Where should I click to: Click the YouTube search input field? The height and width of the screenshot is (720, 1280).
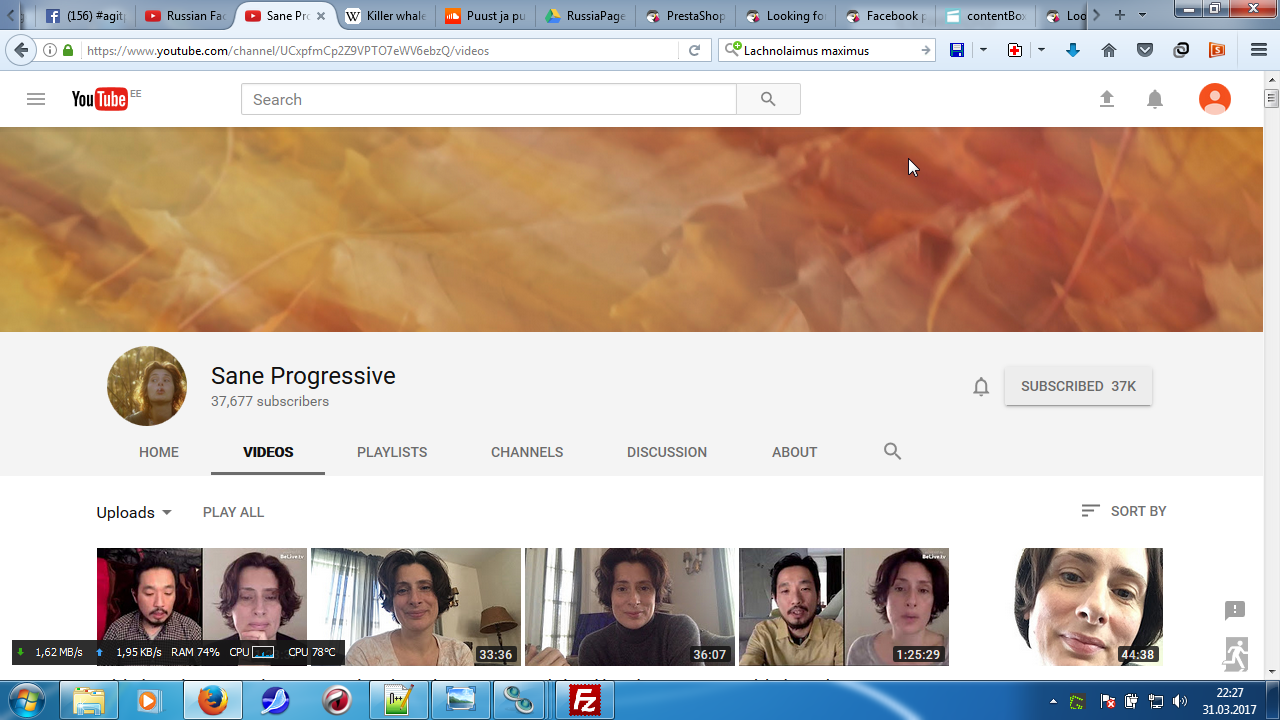(x=489, y=99)
